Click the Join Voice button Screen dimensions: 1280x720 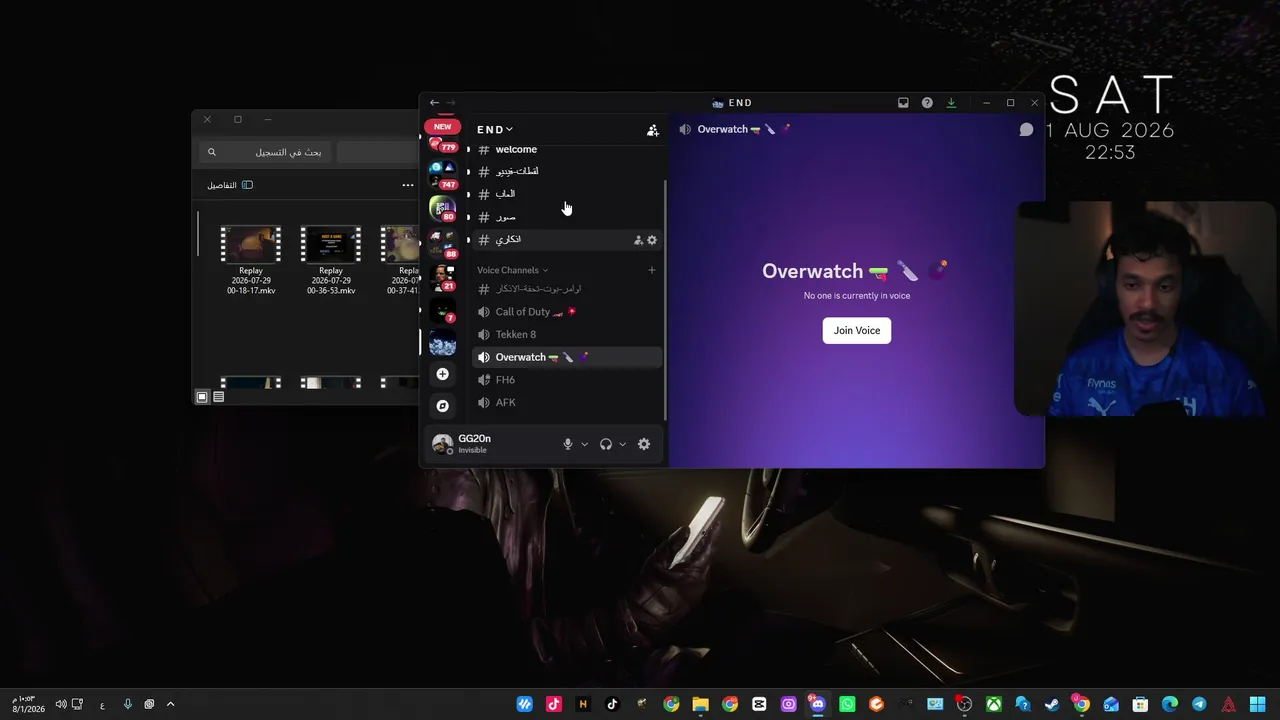(857, 331)
